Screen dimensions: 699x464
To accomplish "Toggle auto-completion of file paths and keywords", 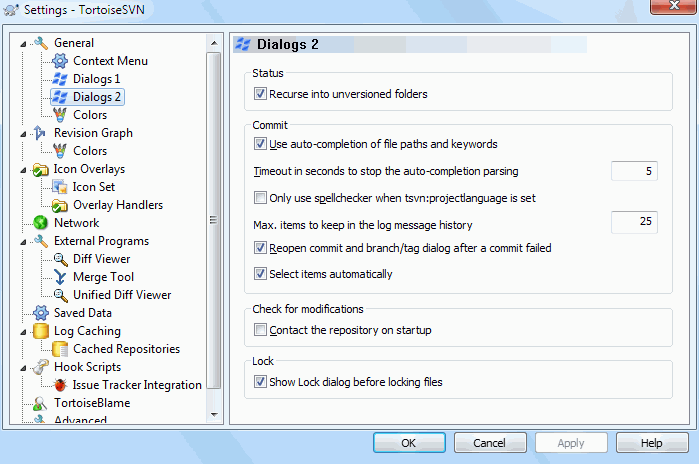I will point(260,144).
